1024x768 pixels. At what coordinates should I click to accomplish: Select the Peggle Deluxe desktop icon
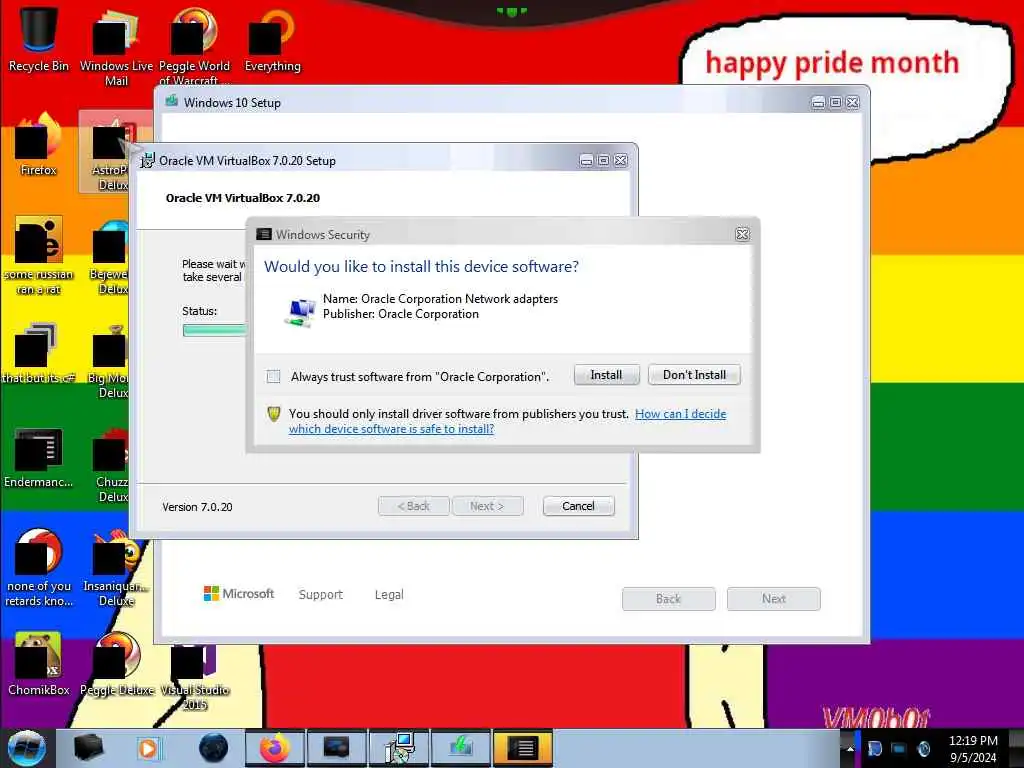(x=116, y=664)
